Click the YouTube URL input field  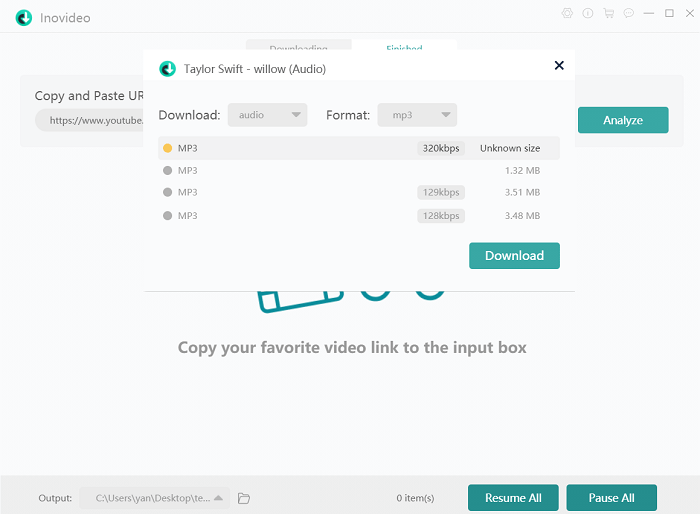(x=89, y=120)
